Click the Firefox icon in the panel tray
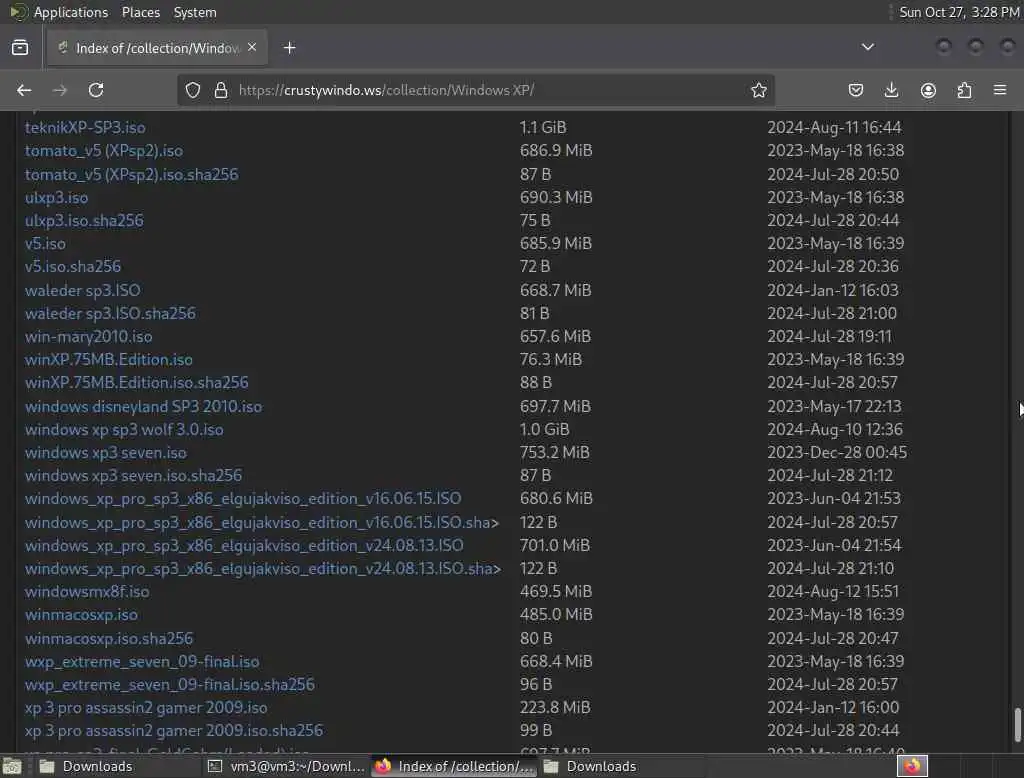The image size is (1024, 778). (x=912, y=766)
